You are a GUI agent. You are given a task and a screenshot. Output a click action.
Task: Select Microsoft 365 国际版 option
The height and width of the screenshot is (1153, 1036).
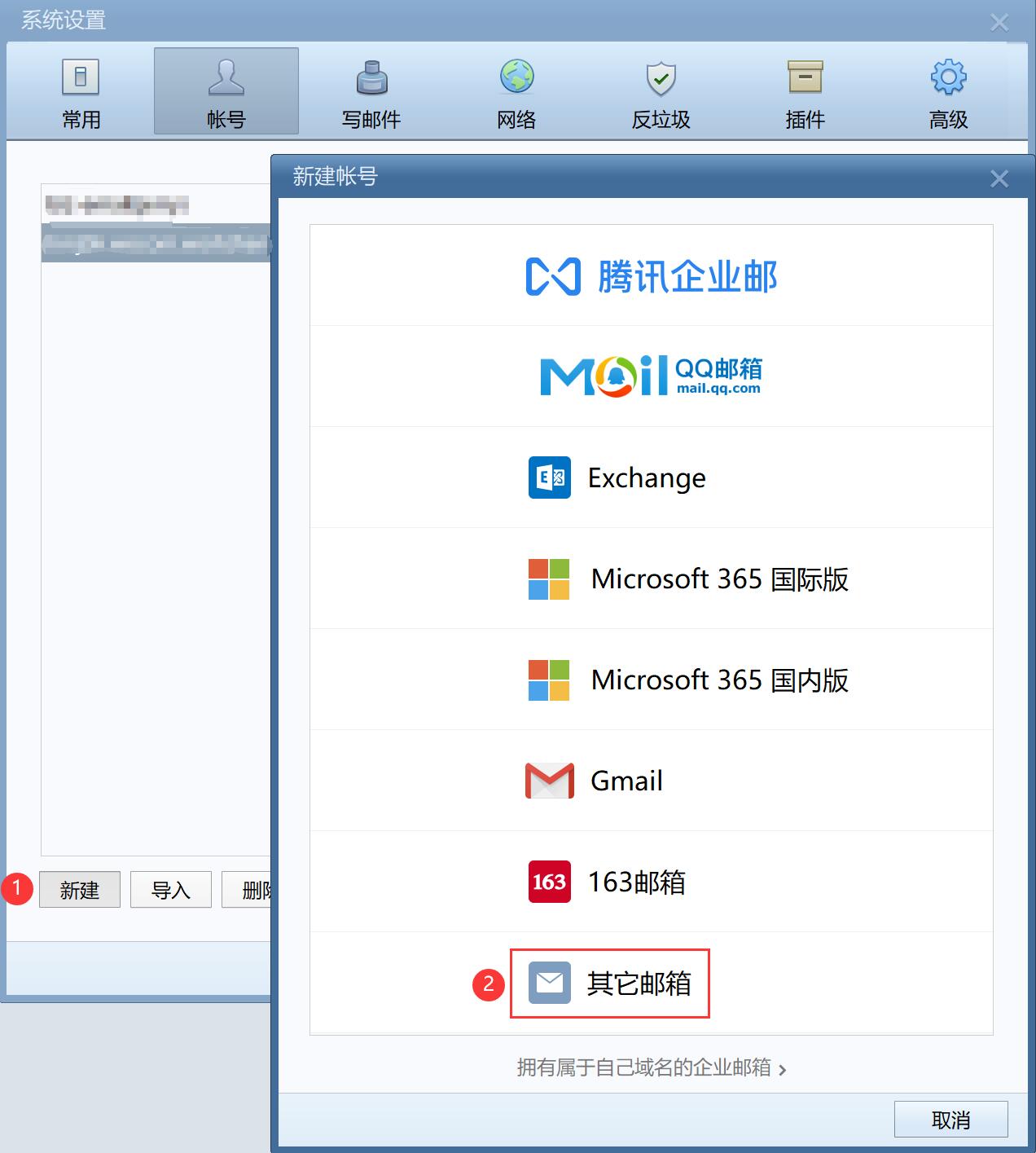[651, 579]
